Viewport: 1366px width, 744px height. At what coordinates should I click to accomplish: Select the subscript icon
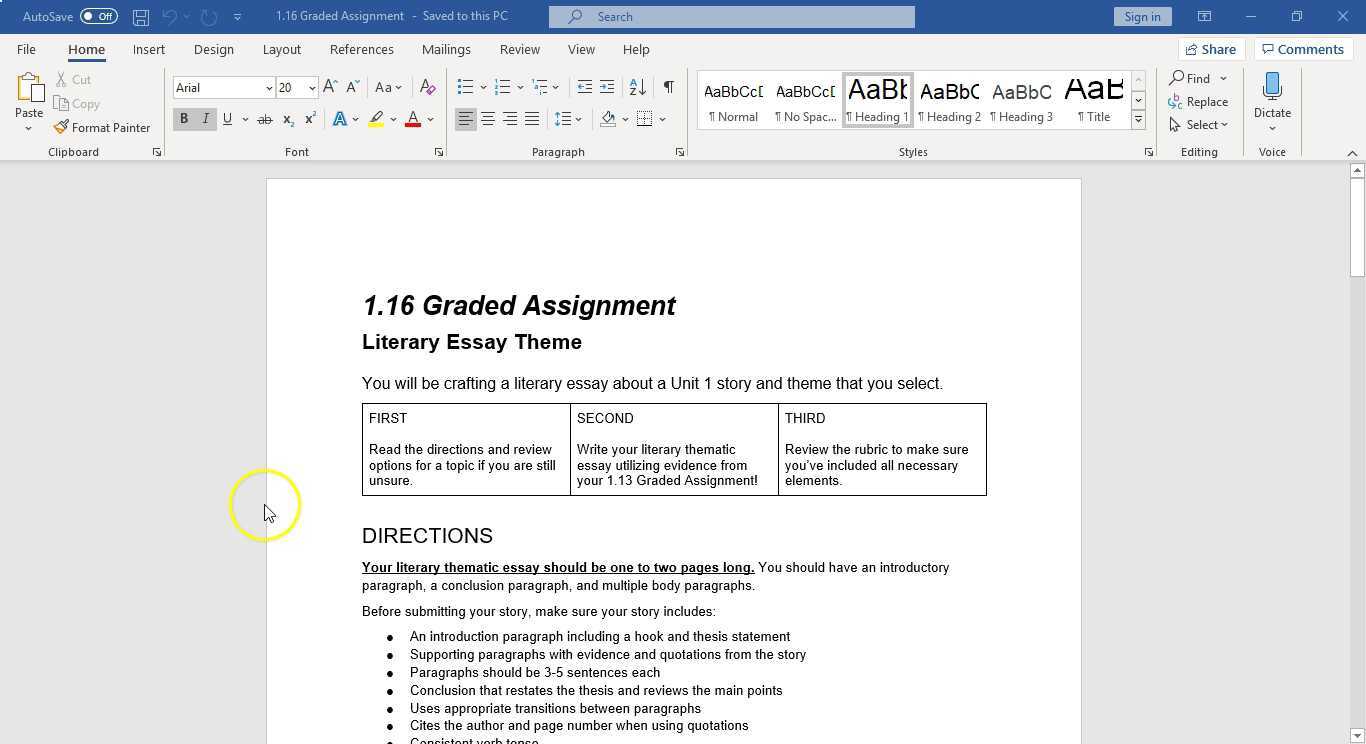(287, 118)
